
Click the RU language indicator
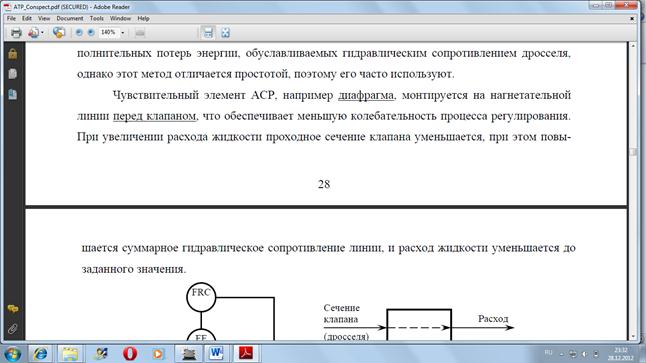(548, 353)
